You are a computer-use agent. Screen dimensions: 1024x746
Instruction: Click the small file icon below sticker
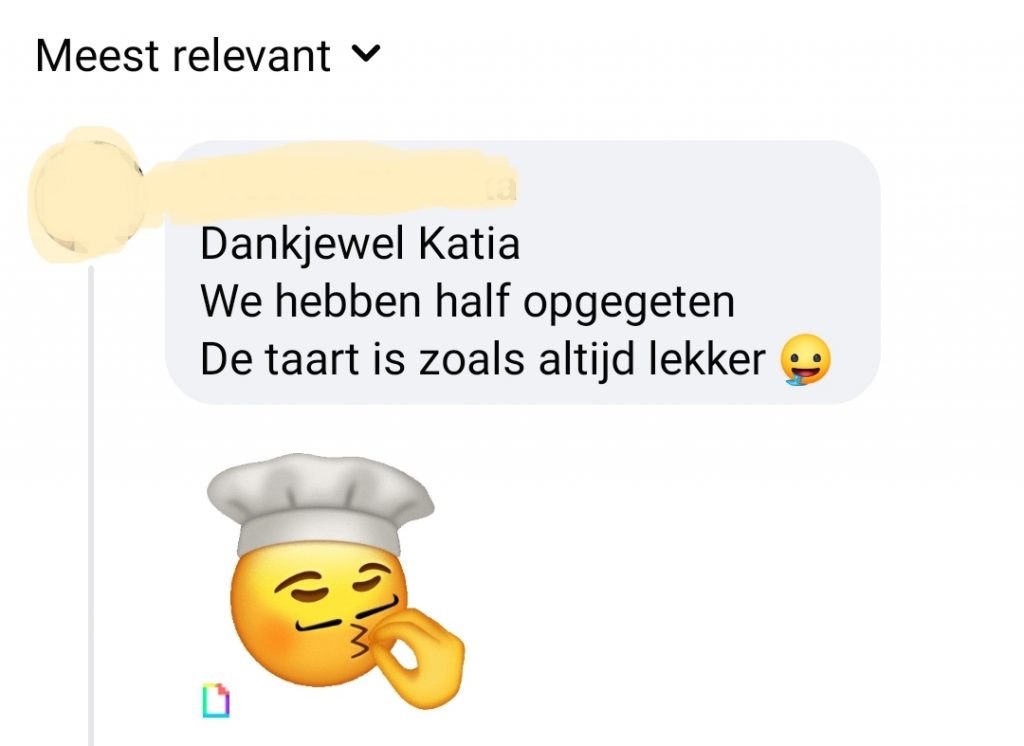(x=216, y=700)
